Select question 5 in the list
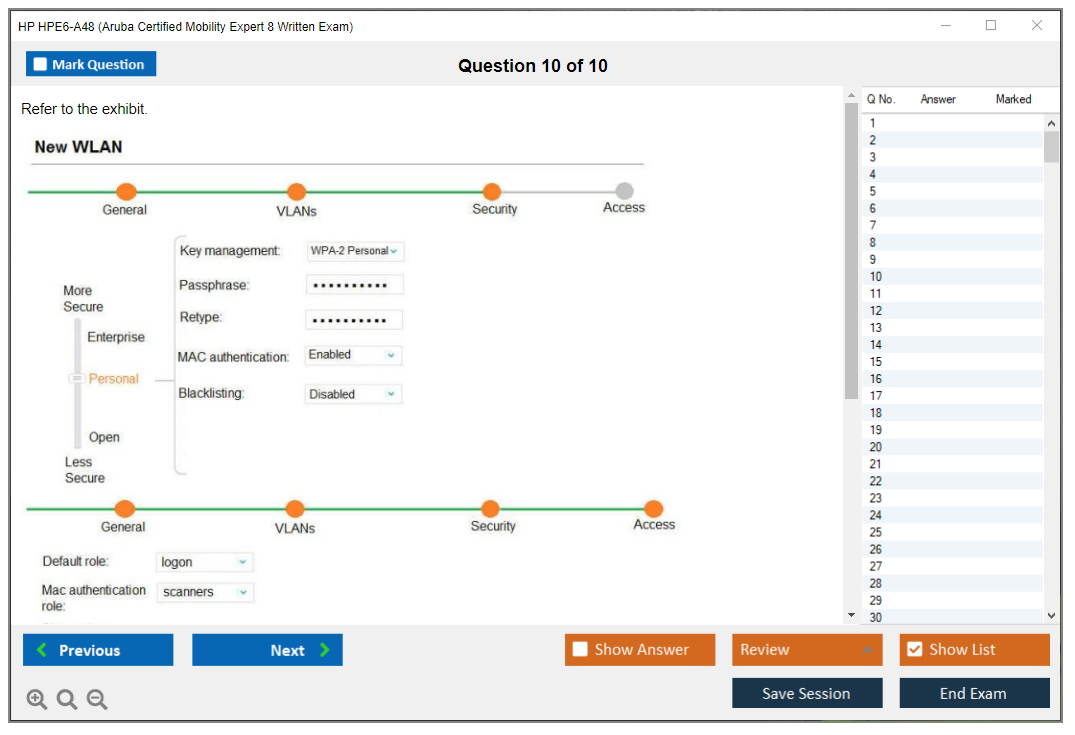 pos(873,191)
